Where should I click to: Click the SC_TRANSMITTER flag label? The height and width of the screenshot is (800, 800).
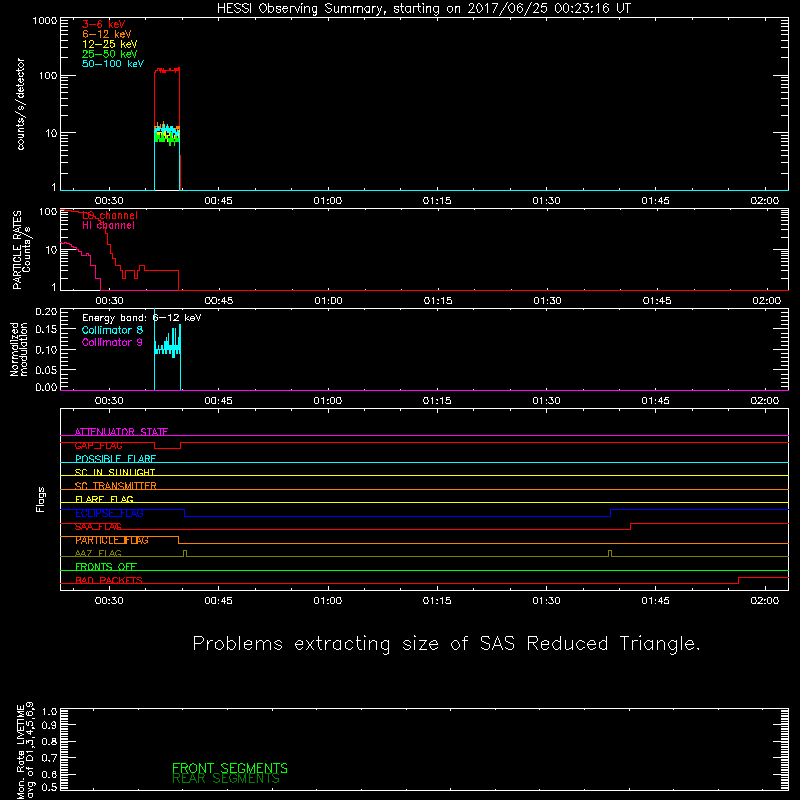click(x=115, y=486)
